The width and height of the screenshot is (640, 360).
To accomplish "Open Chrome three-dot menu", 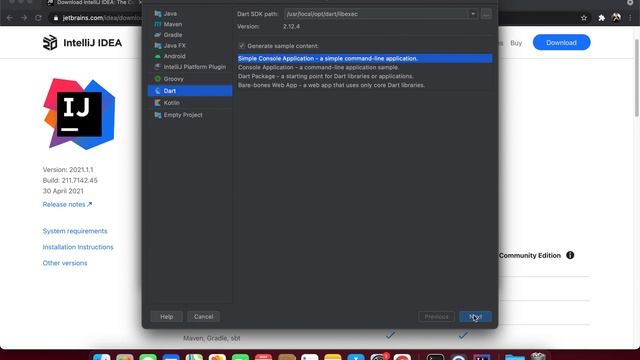I will tap(631, 18).
